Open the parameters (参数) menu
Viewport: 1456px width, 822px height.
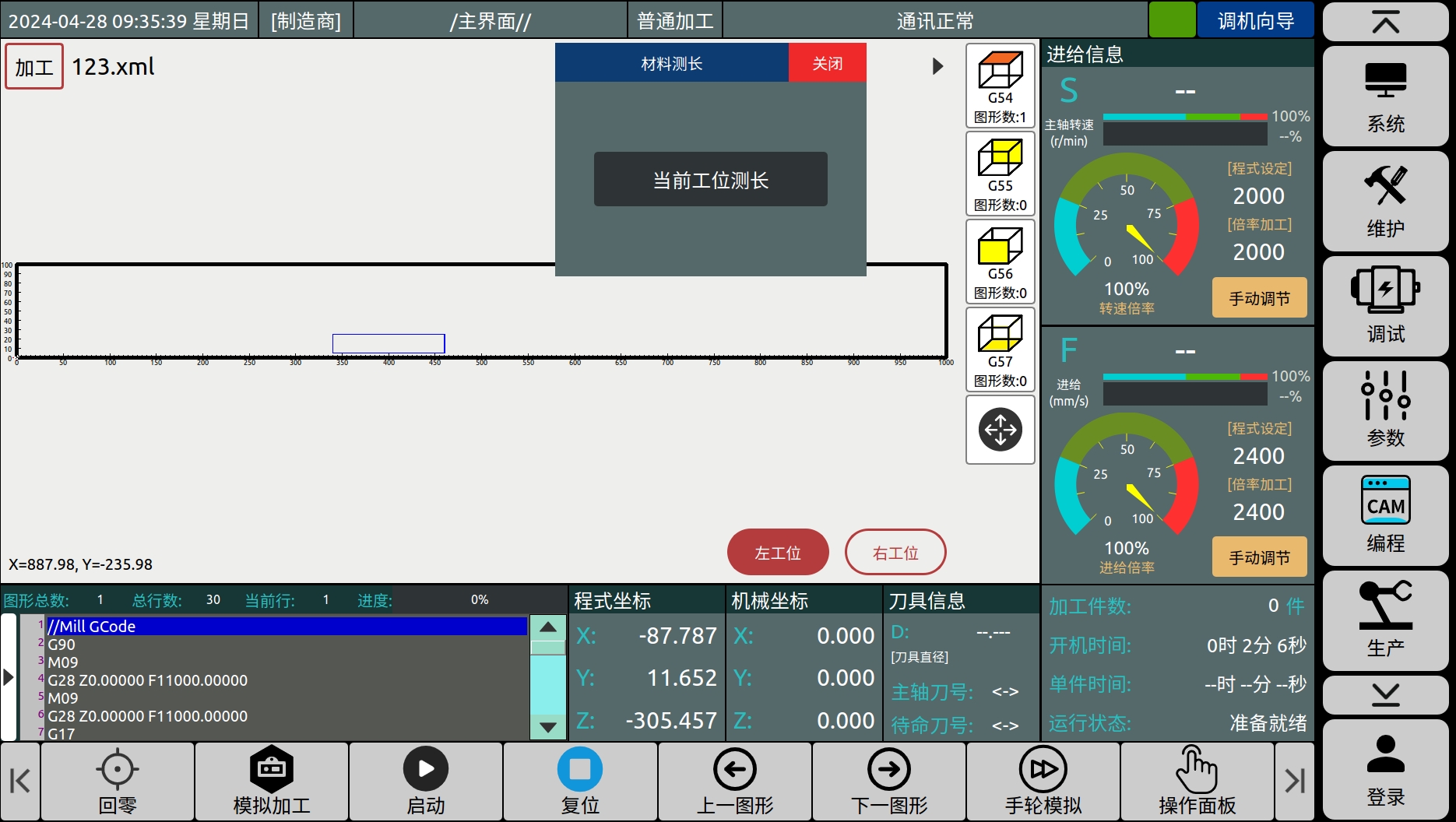(x=1385, y=409)
